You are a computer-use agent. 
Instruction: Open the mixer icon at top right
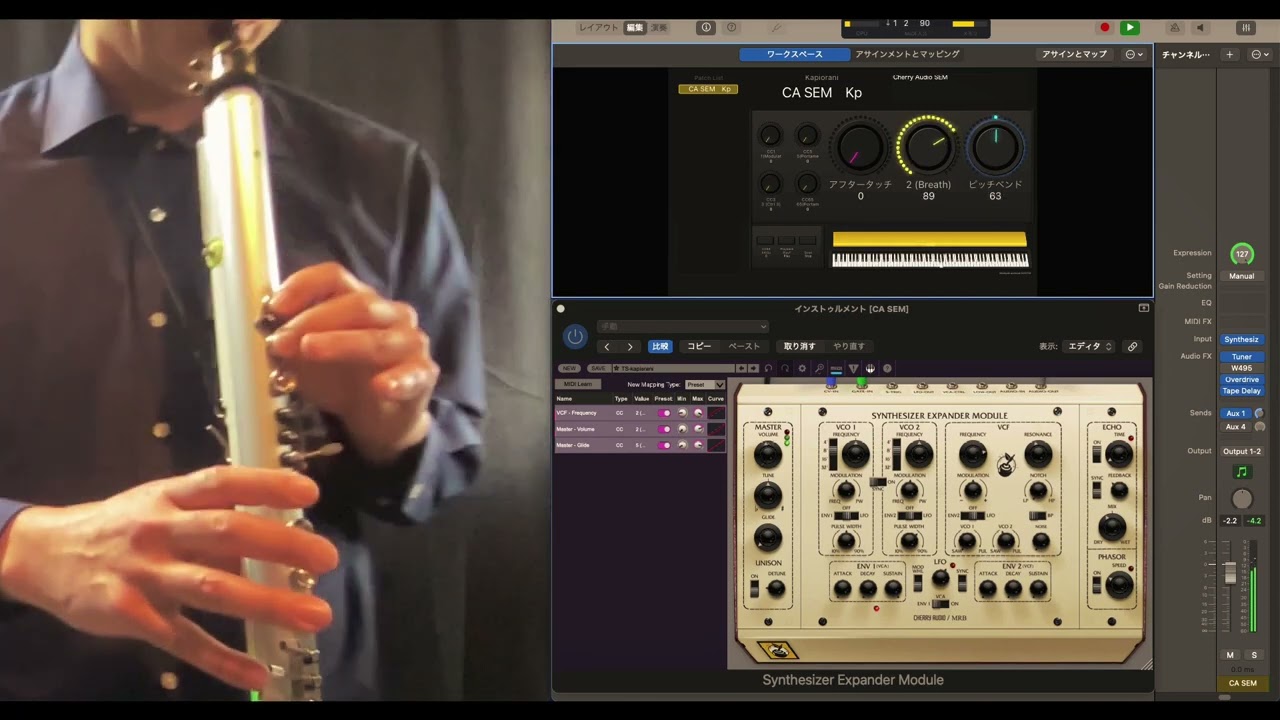pyautogui.click(x=1246, y=28)
